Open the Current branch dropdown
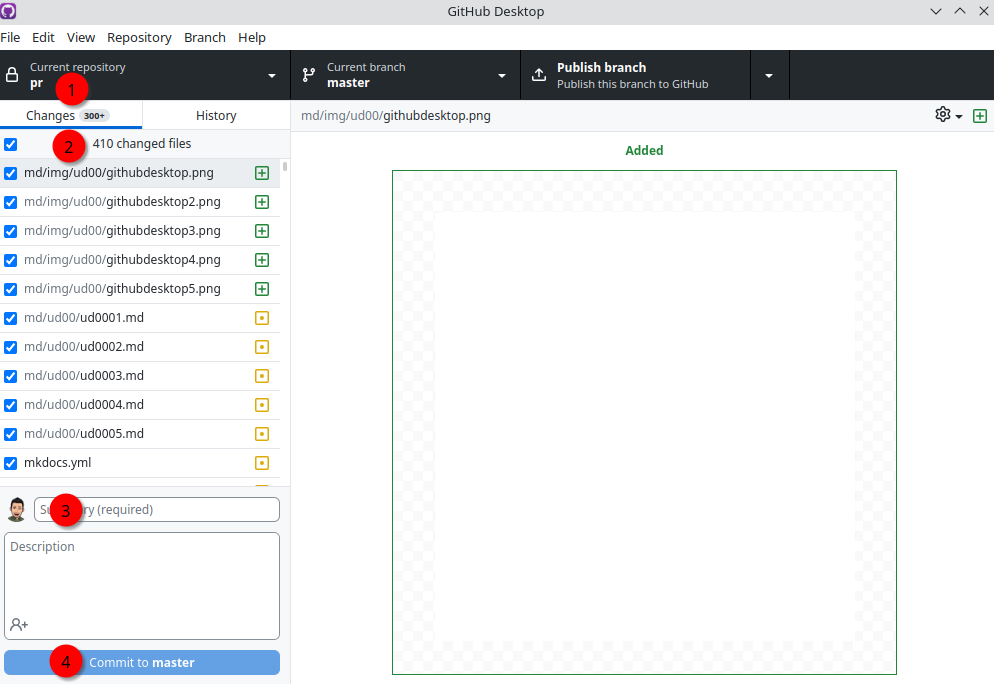This screenshot has height=684, width=994. [500, 74]
